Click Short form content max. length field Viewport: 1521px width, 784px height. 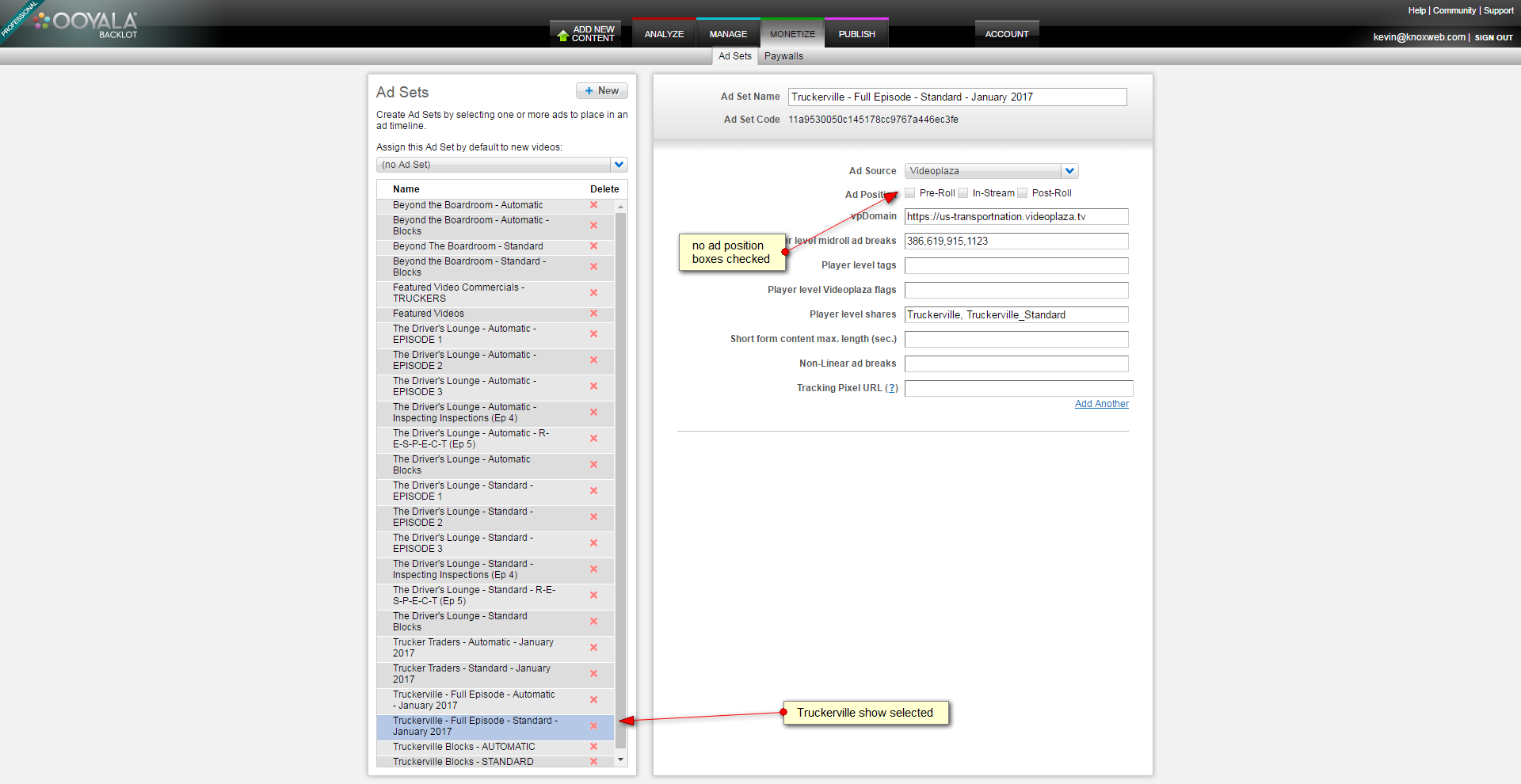coord(1016,339)
